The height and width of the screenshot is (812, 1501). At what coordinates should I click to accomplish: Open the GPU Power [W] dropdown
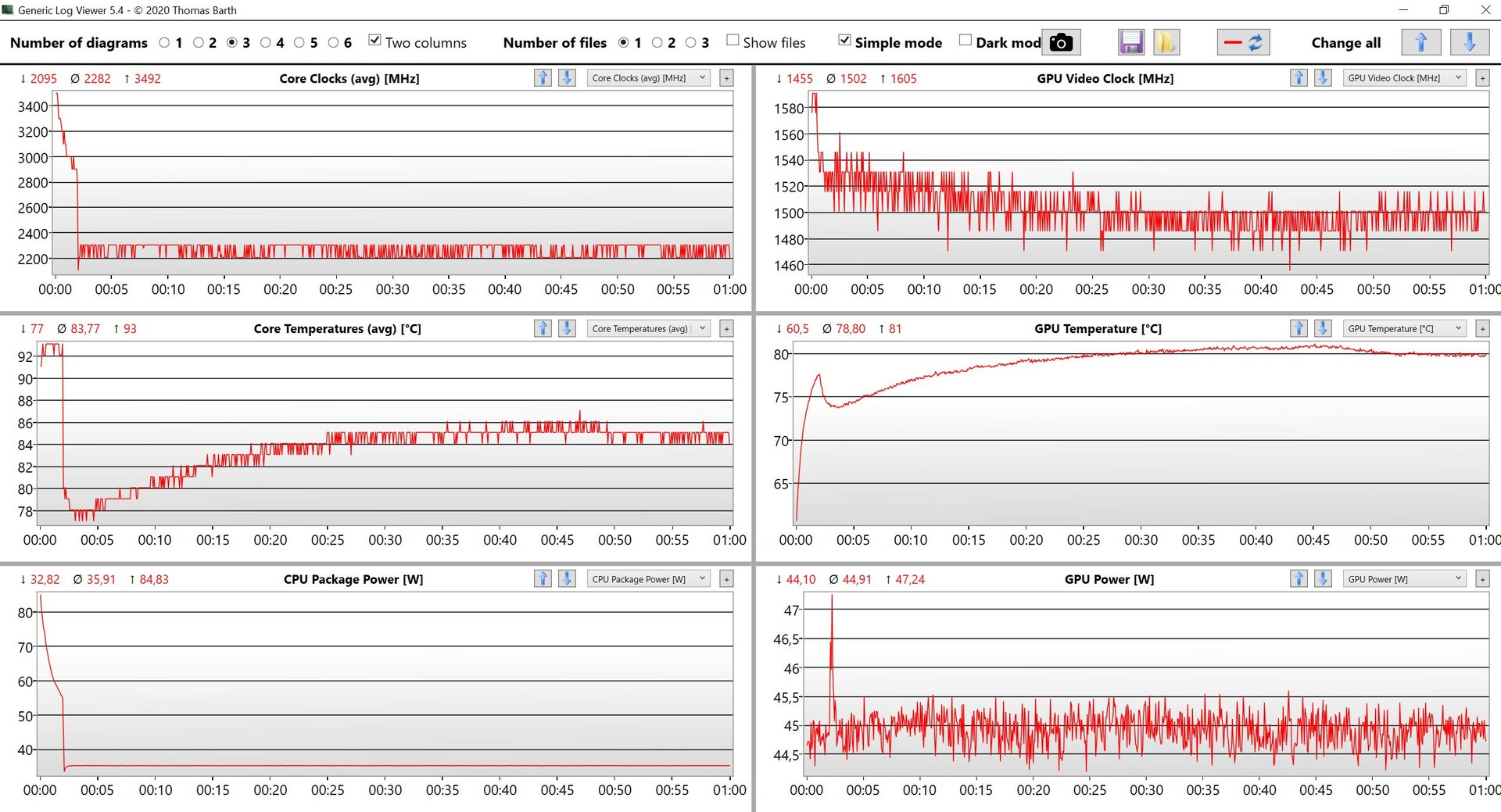click(x=1404, y=579)
